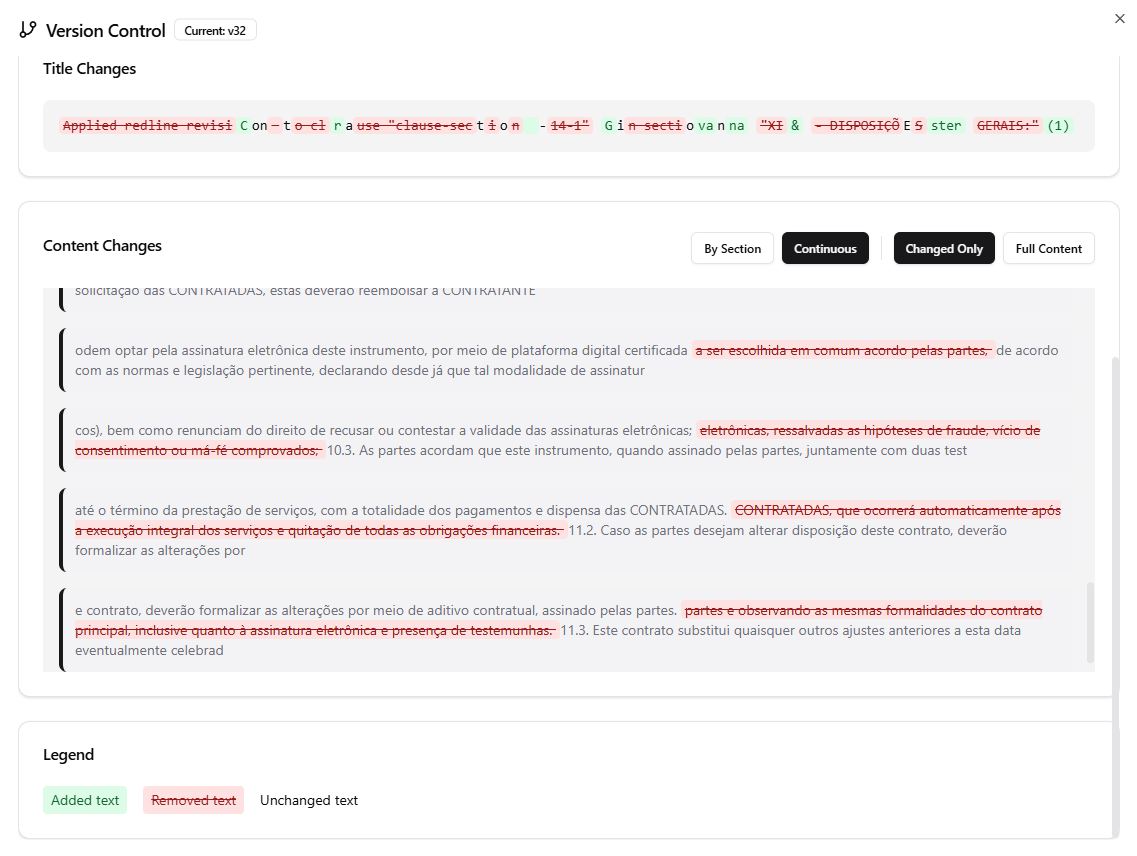Open the Current: v32 version badge
The width and height of the screenshot is (1137, 856).
215,30
